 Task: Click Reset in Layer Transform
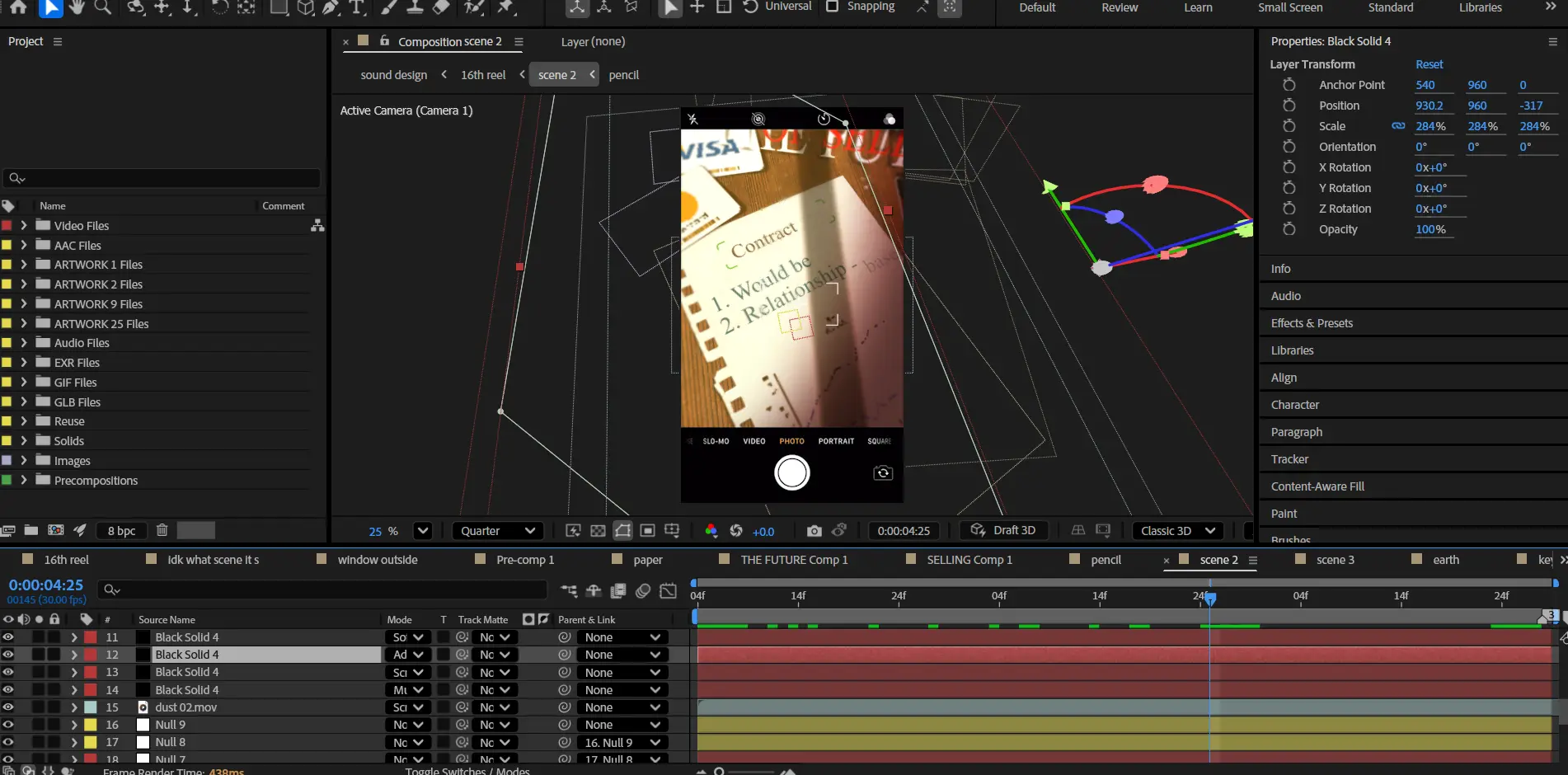point(1429,64)
